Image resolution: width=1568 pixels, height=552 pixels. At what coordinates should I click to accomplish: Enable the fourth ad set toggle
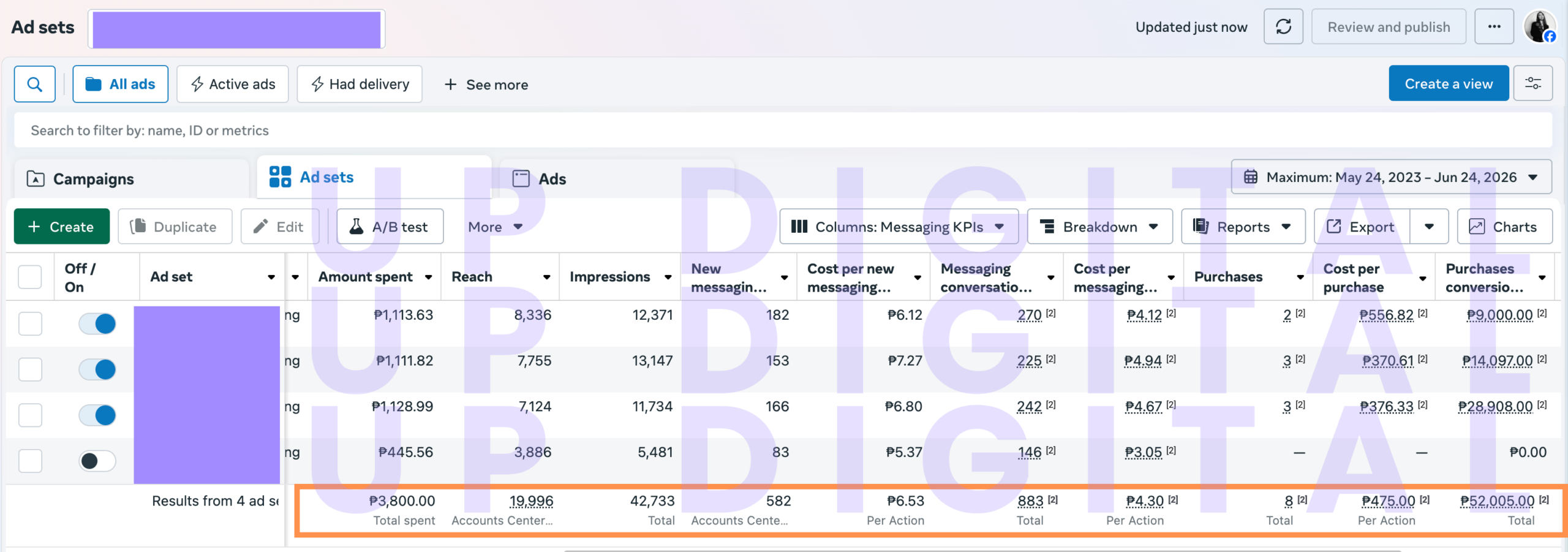click(97, 461)
